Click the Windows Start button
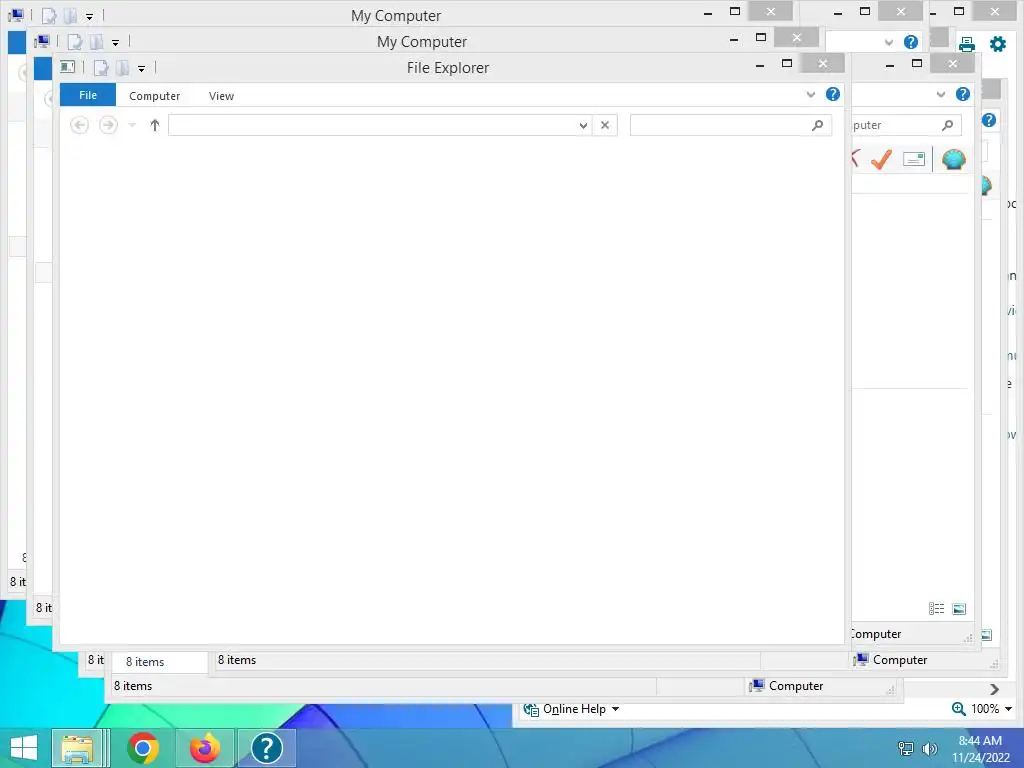Viewport: 1024px width, 768px height. (x=24, y=748)
